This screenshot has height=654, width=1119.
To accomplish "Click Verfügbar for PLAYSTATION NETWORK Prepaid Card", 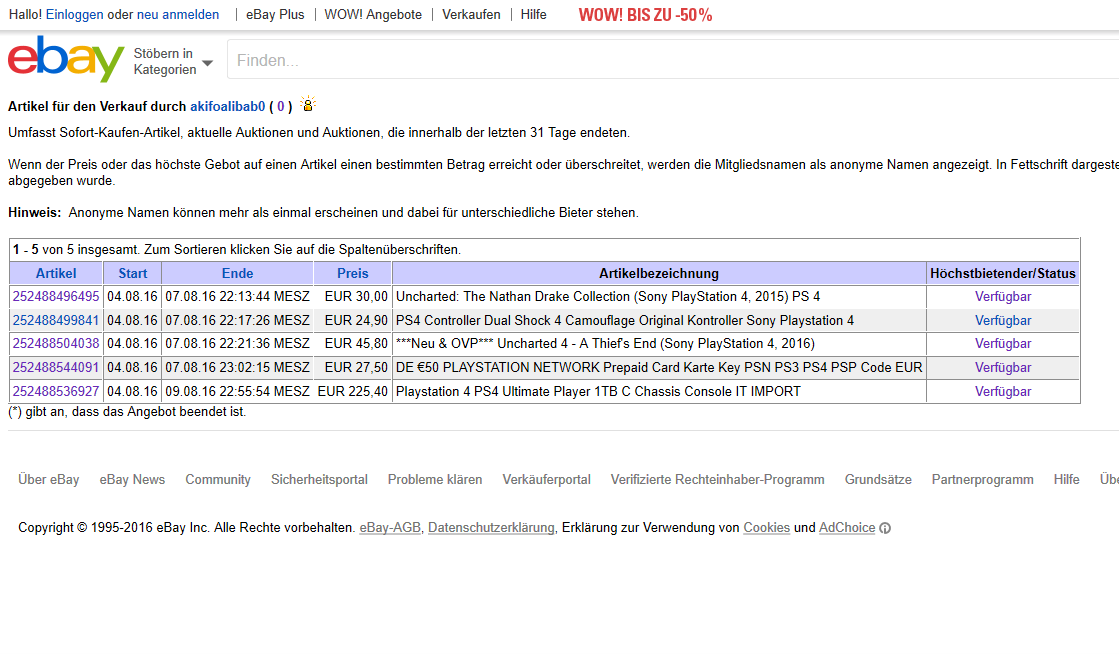I will [1003, 368].
